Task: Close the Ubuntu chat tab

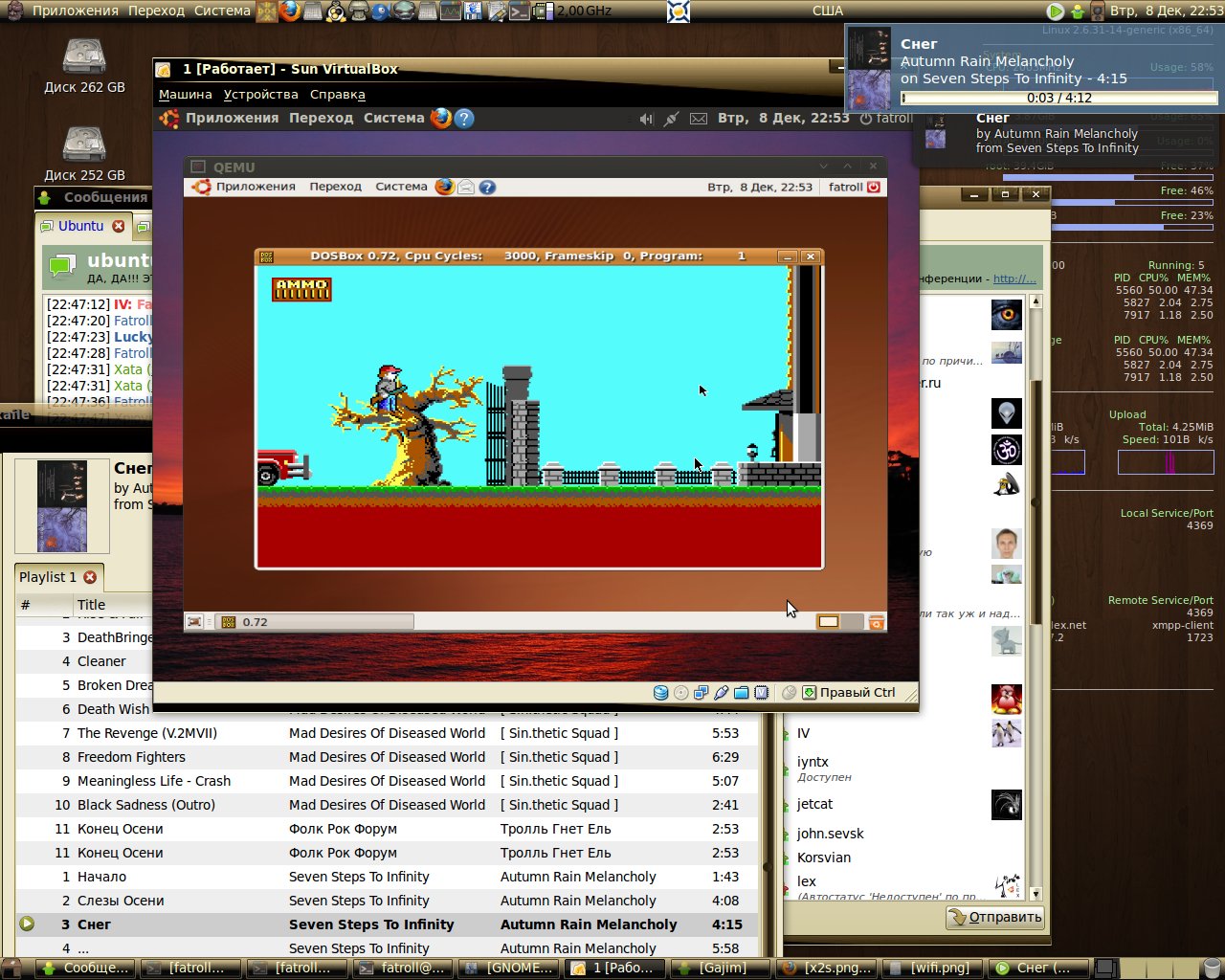Action: pos(119,227)
